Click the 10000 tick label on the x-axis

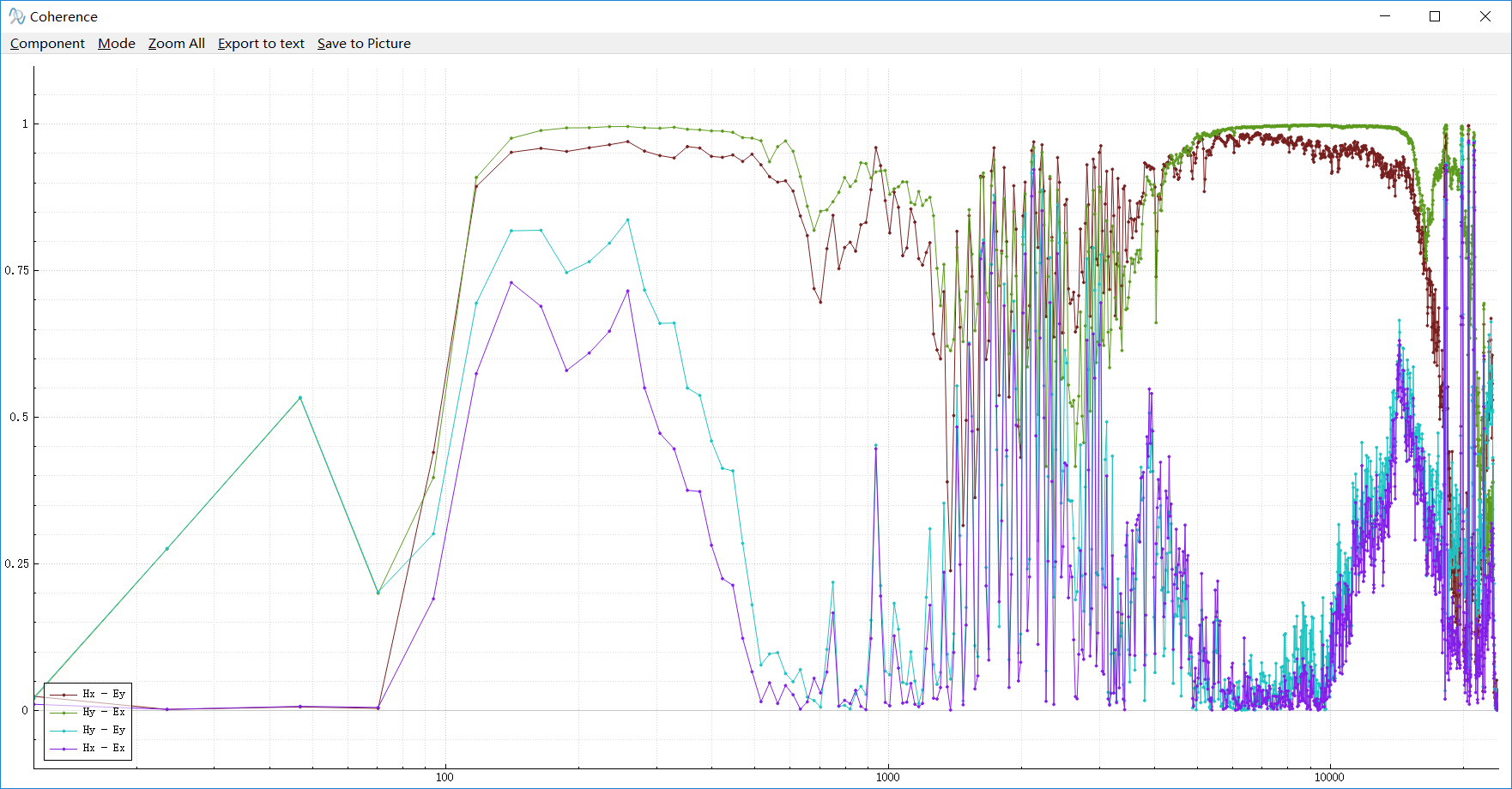[1329, 777]
